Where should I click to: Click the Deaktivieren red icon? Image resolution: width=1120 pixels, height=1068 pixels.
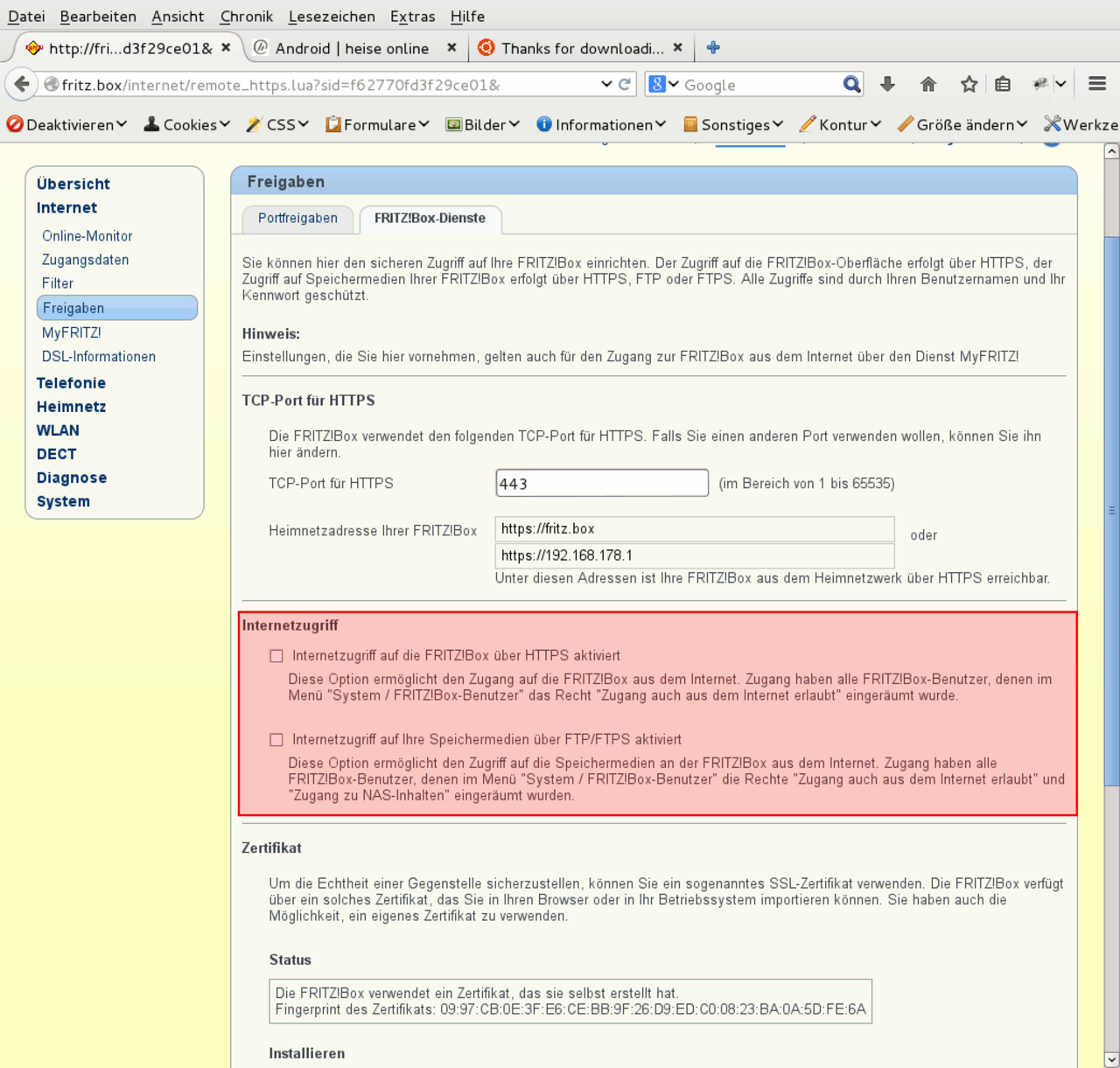pyautogui.click(x=15, y=124)
